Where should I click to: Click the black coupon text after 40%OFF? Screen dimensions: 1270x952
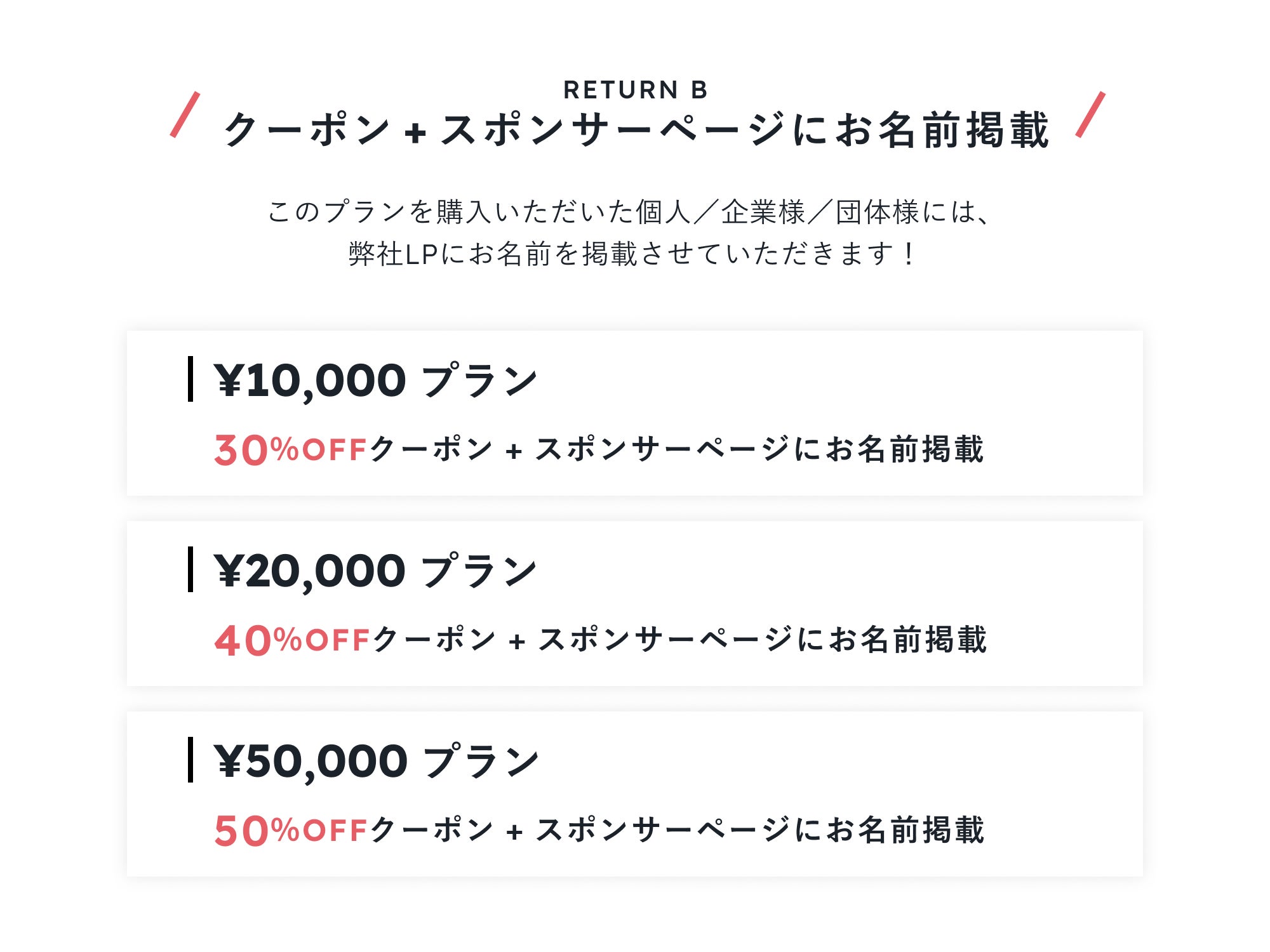679,640
